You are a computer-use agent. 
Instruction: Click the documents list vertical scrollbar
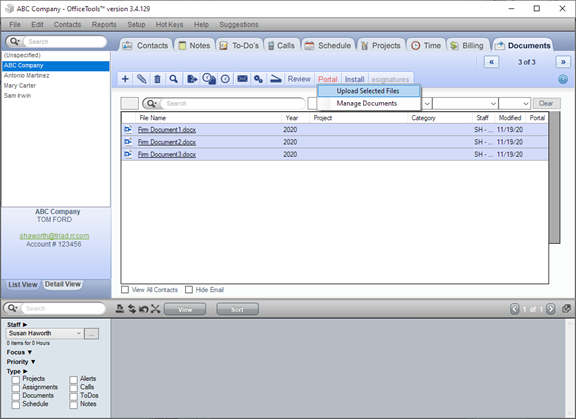click(x=554, y=177)
